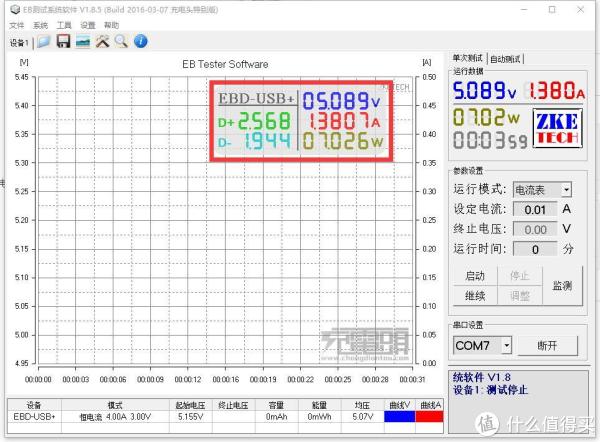Click the 监测 button
Viewport: 600px width, 442px height.
click(562, 285)
